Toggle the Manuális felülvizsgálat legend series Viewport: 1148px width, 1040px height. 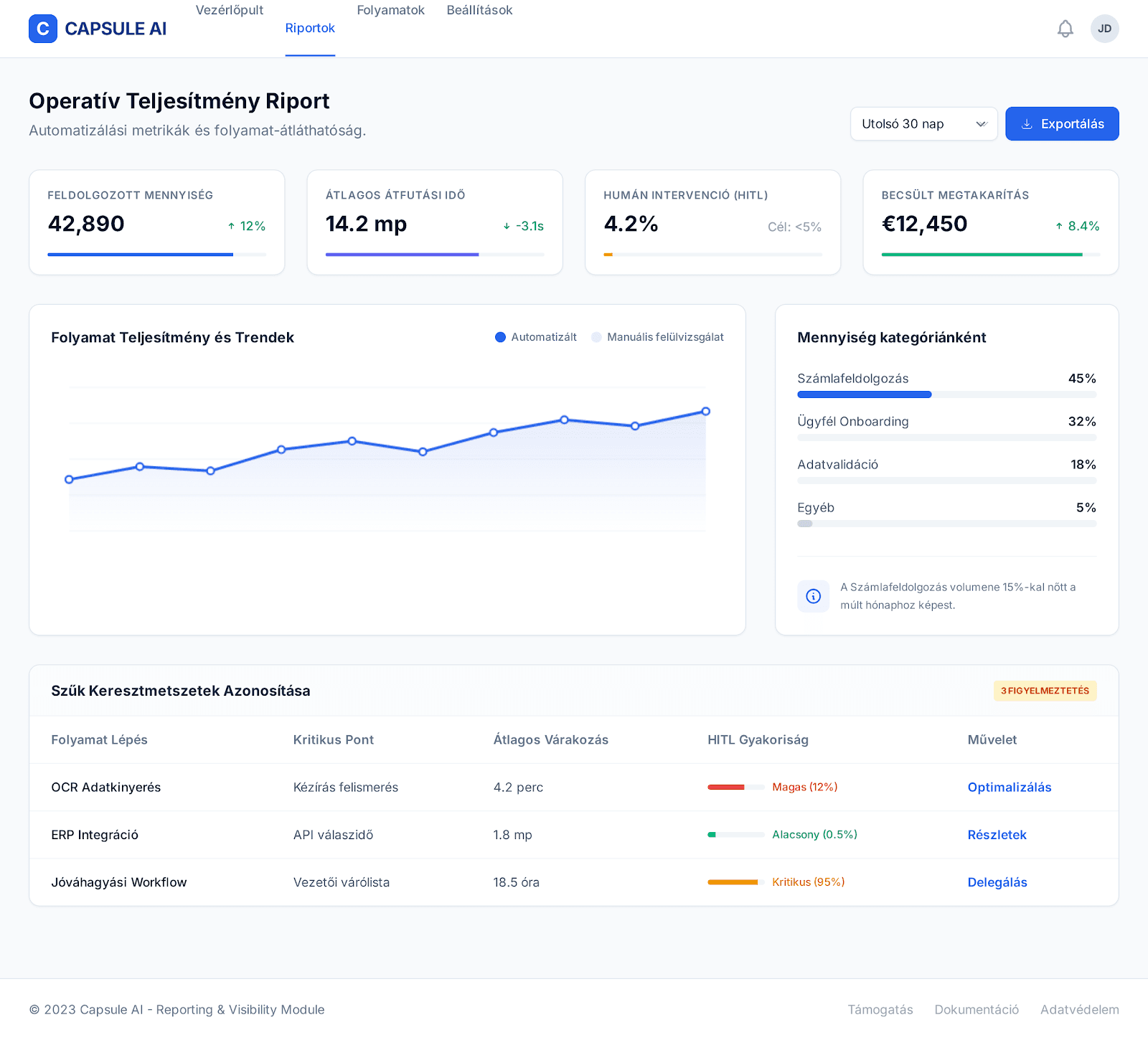click(657, 337)
